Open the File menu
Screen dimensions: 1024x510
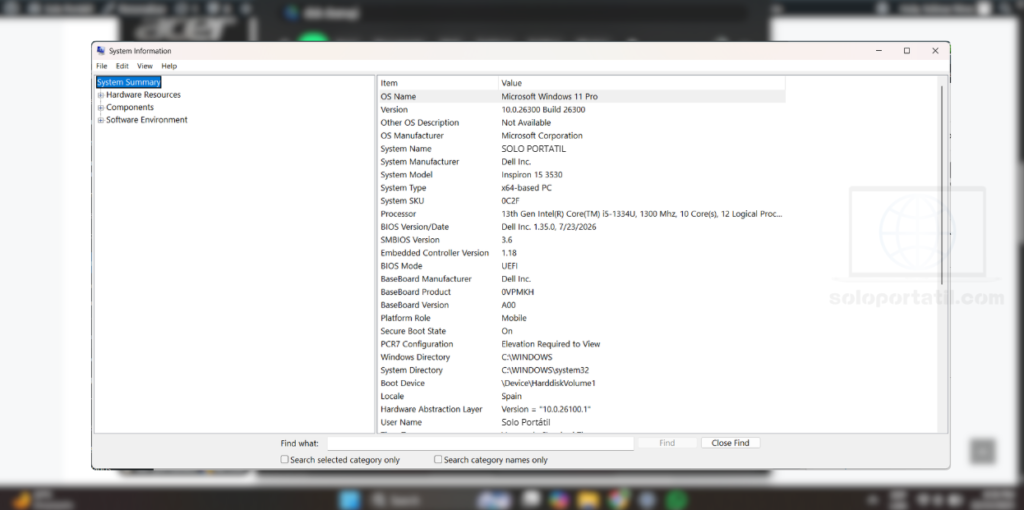pos(102,66)
